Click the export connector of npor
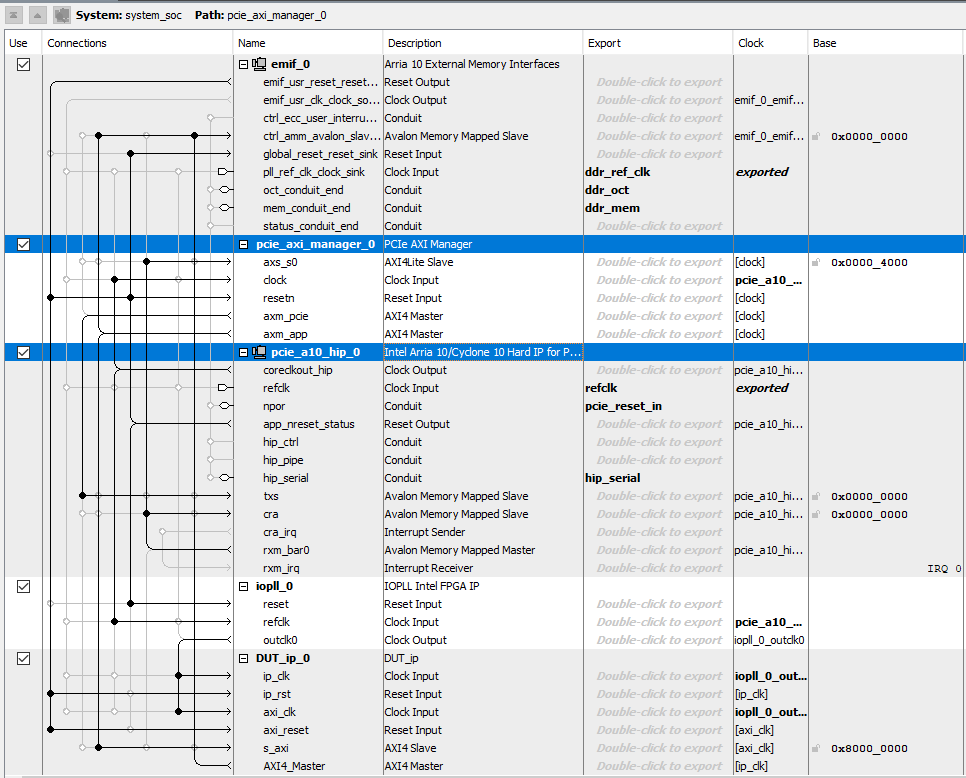 (x=224, y=406)
